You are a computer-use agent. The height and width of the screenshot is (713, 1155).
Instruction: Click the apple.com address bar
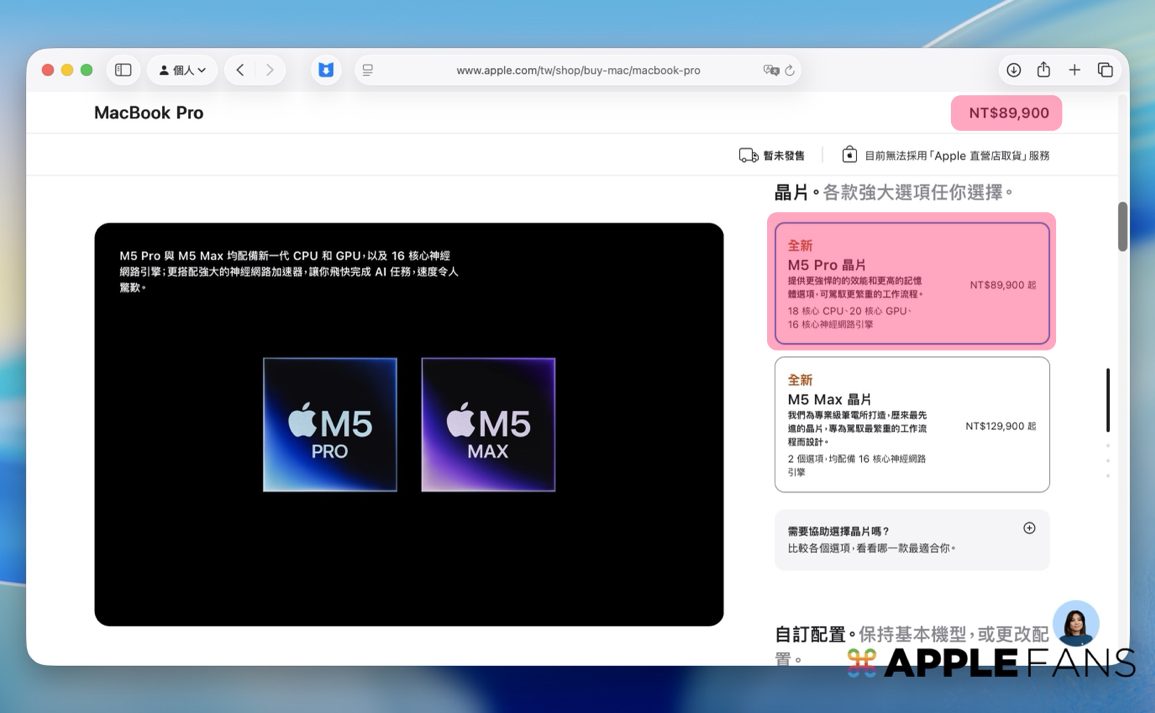[x=577, y=70]
